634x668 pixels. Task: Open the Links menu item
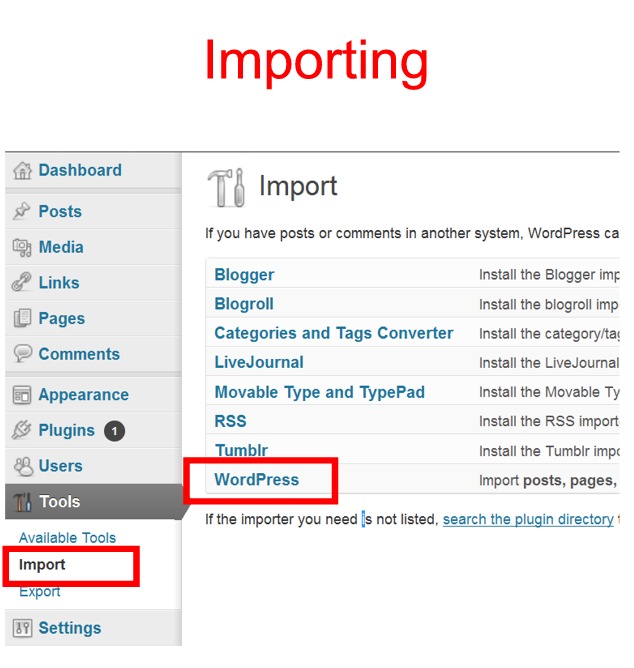tap(59, 283)
